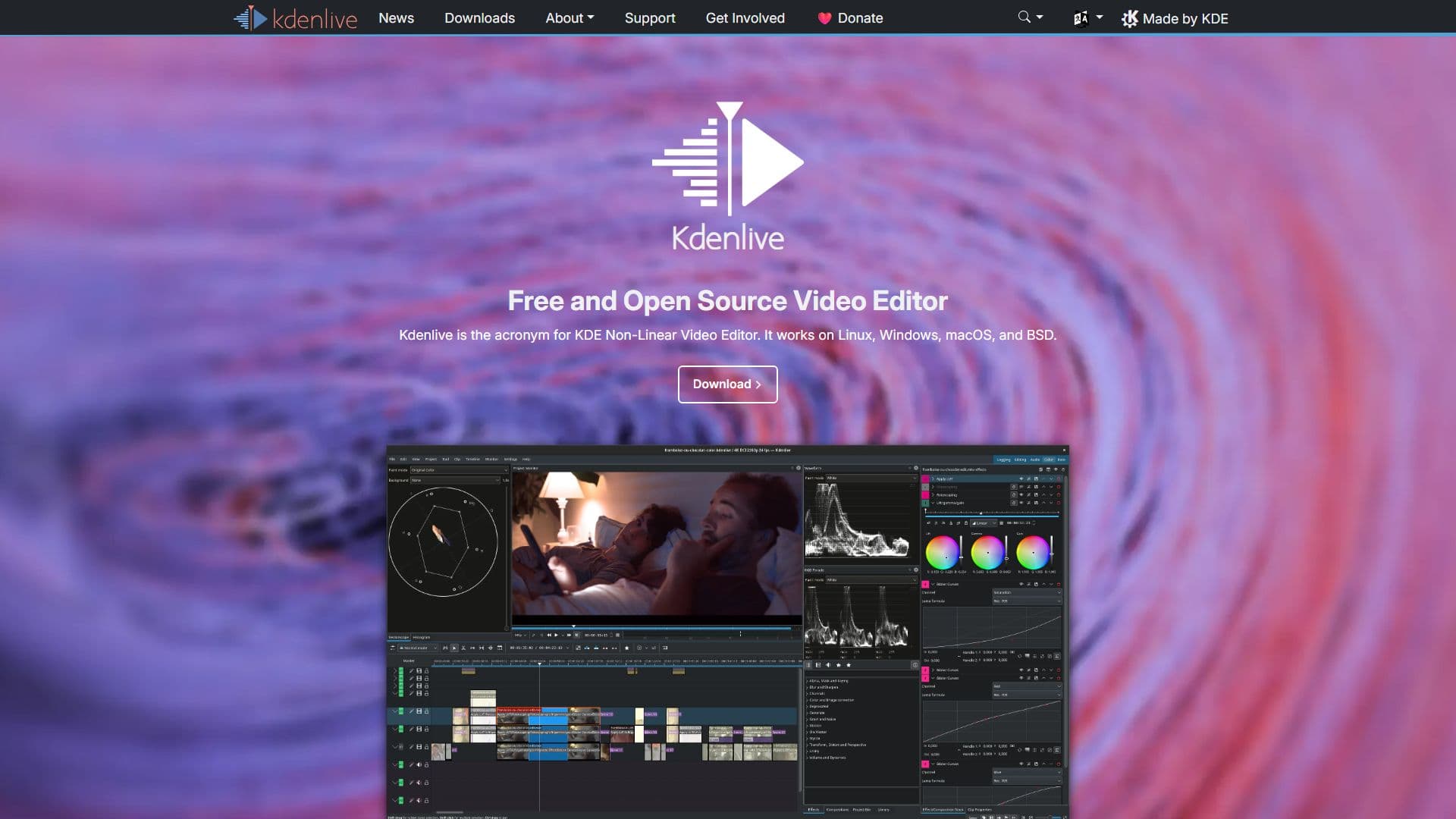Follow the Made by KDE link
Screen dimensions: 1456x819
[x=1175, y=19]
